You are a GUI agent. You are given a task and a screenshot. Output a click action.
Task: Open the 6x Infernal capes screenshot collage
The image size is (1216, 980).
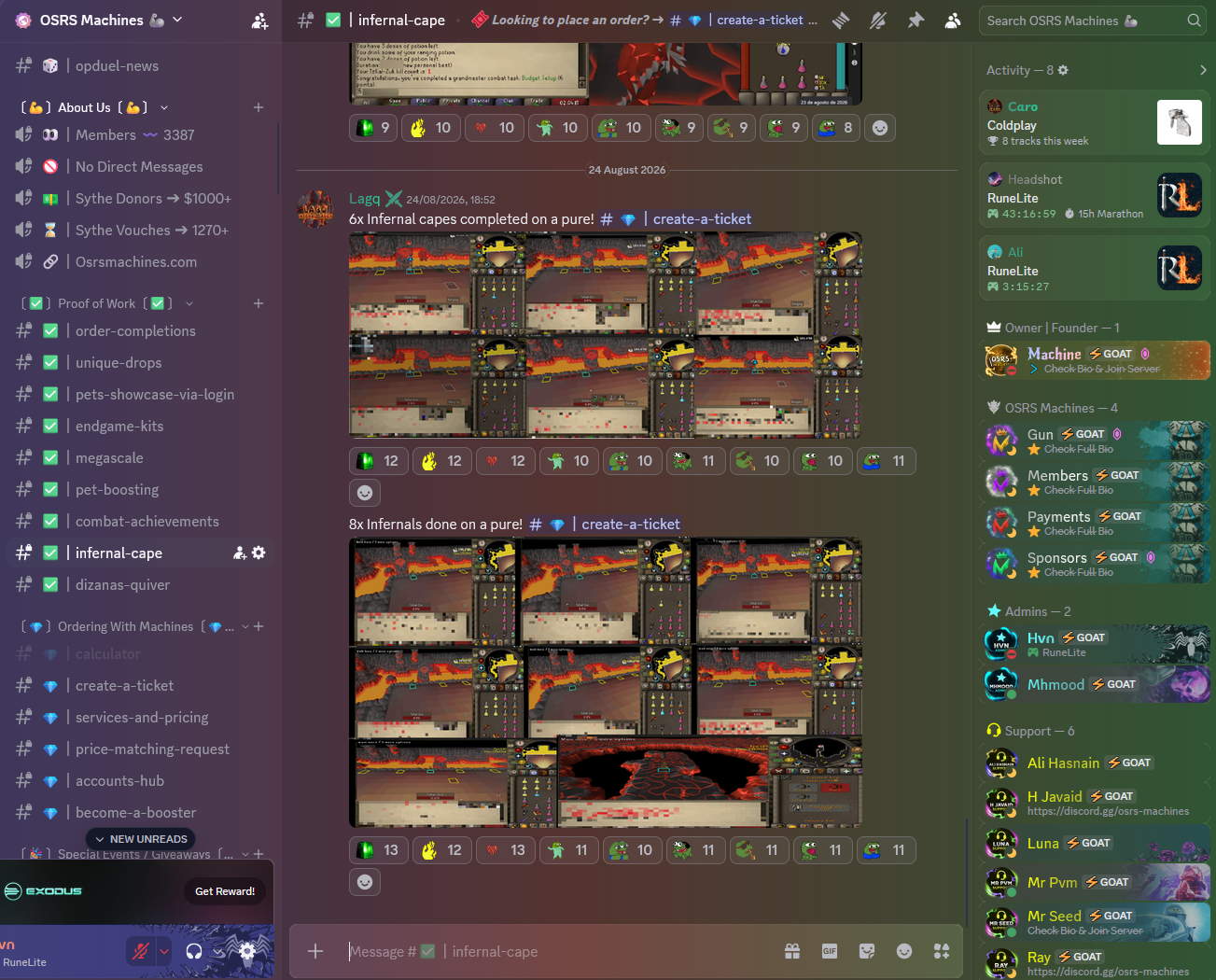point(606,335)
